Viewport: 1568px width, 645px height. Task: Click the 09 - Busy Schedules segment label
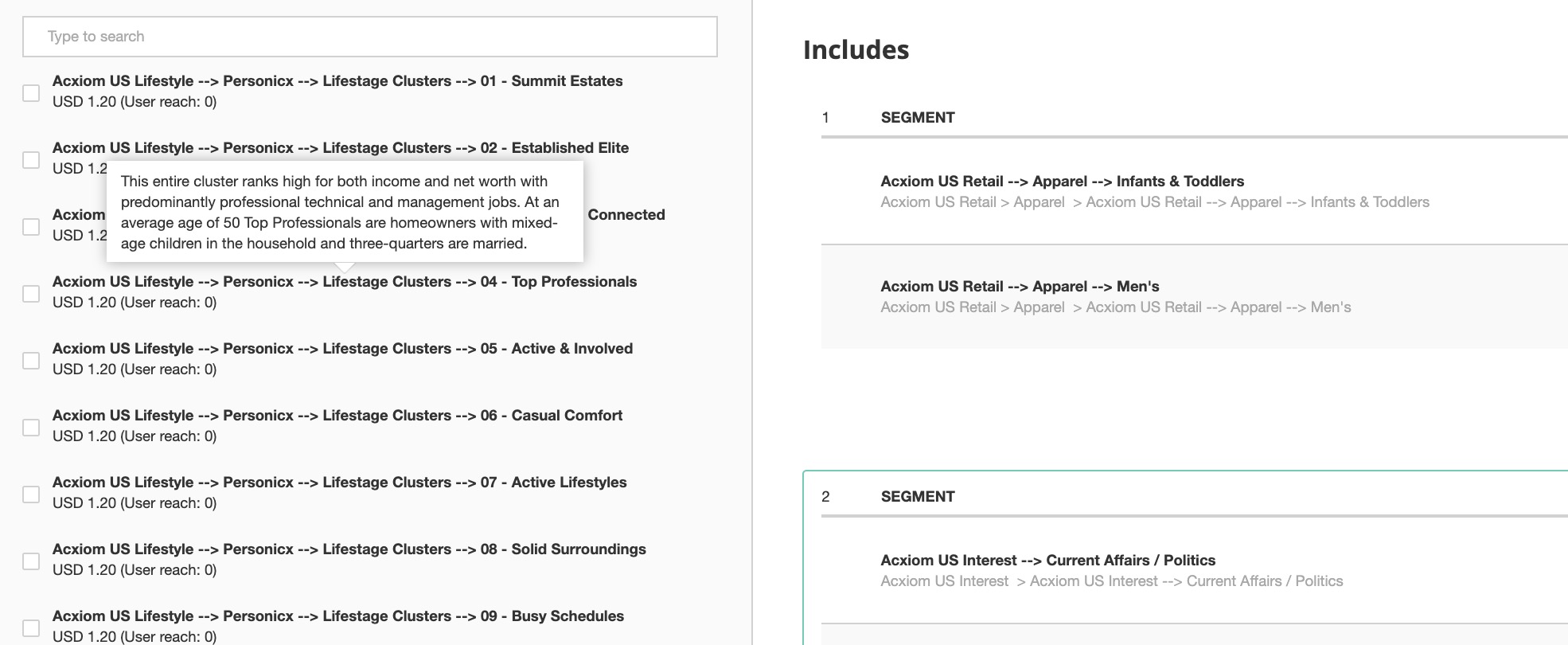click(337, 616)
